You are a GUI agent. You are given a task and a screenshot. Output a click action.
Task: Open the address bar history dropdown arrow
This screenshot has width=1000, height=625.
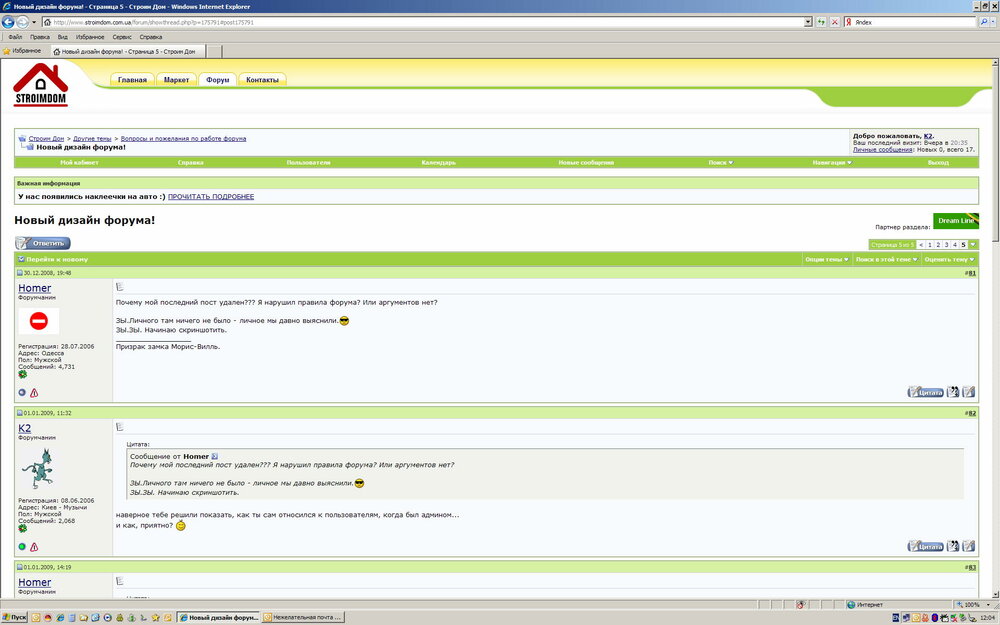coord(808,22)
